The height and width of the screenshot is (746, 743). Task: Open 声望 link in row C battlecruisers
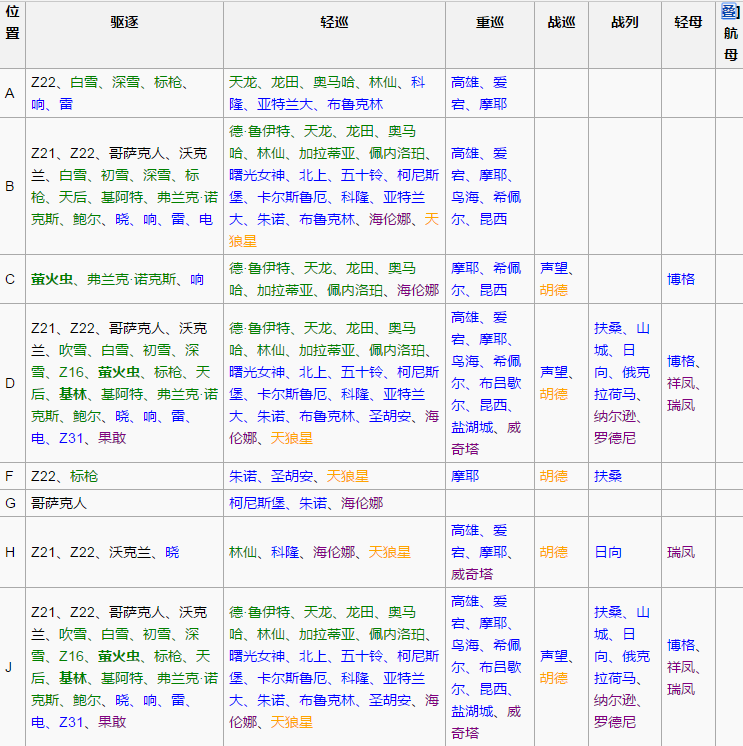554,268
